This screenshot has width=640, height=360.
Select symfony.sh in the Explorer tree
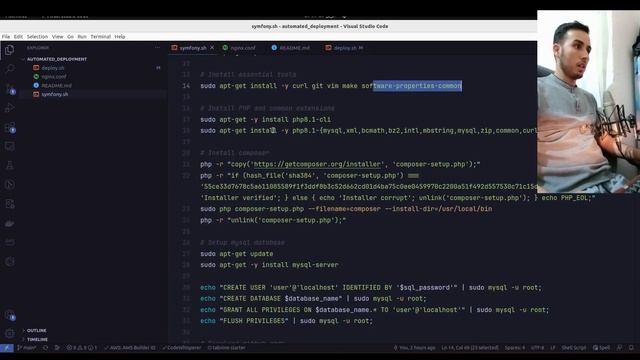pyautogui.click(x=55, y=94)
